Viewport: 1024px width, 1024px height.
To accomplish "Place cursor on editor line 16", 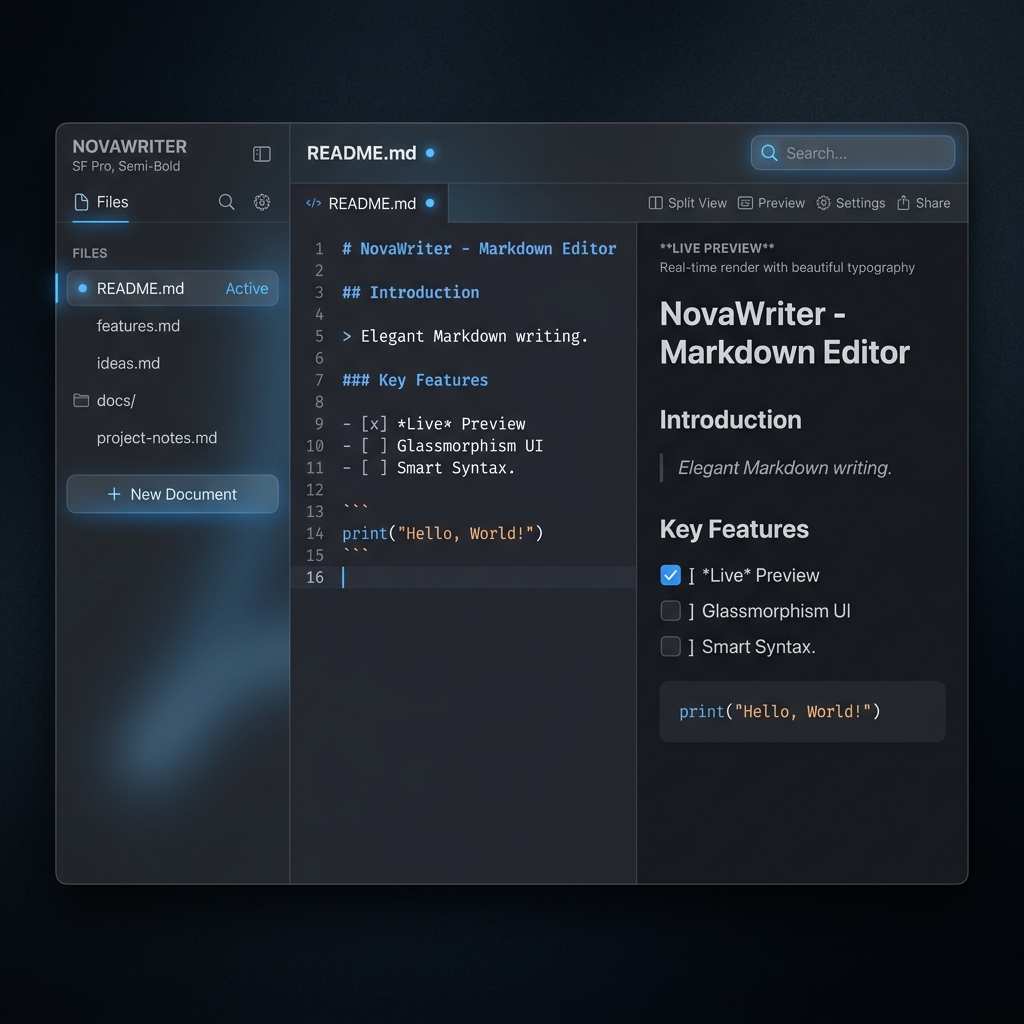I will tap(463, 577).
